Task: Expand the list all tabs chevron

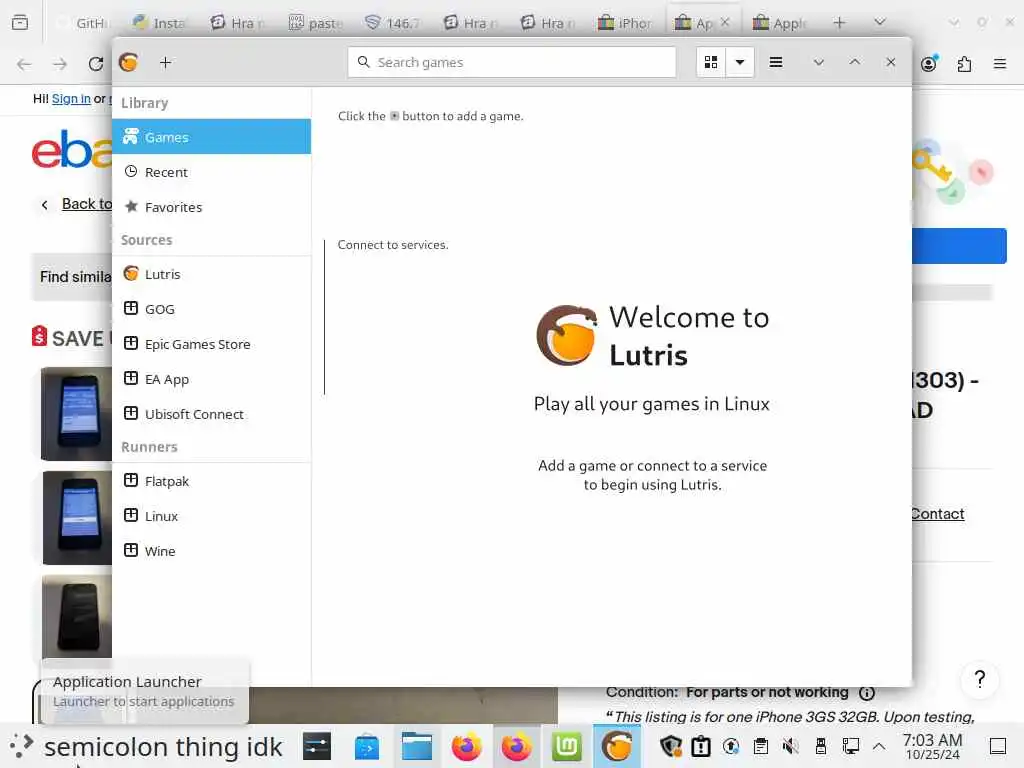Action: pyautogui.click(x=880, y=22)
